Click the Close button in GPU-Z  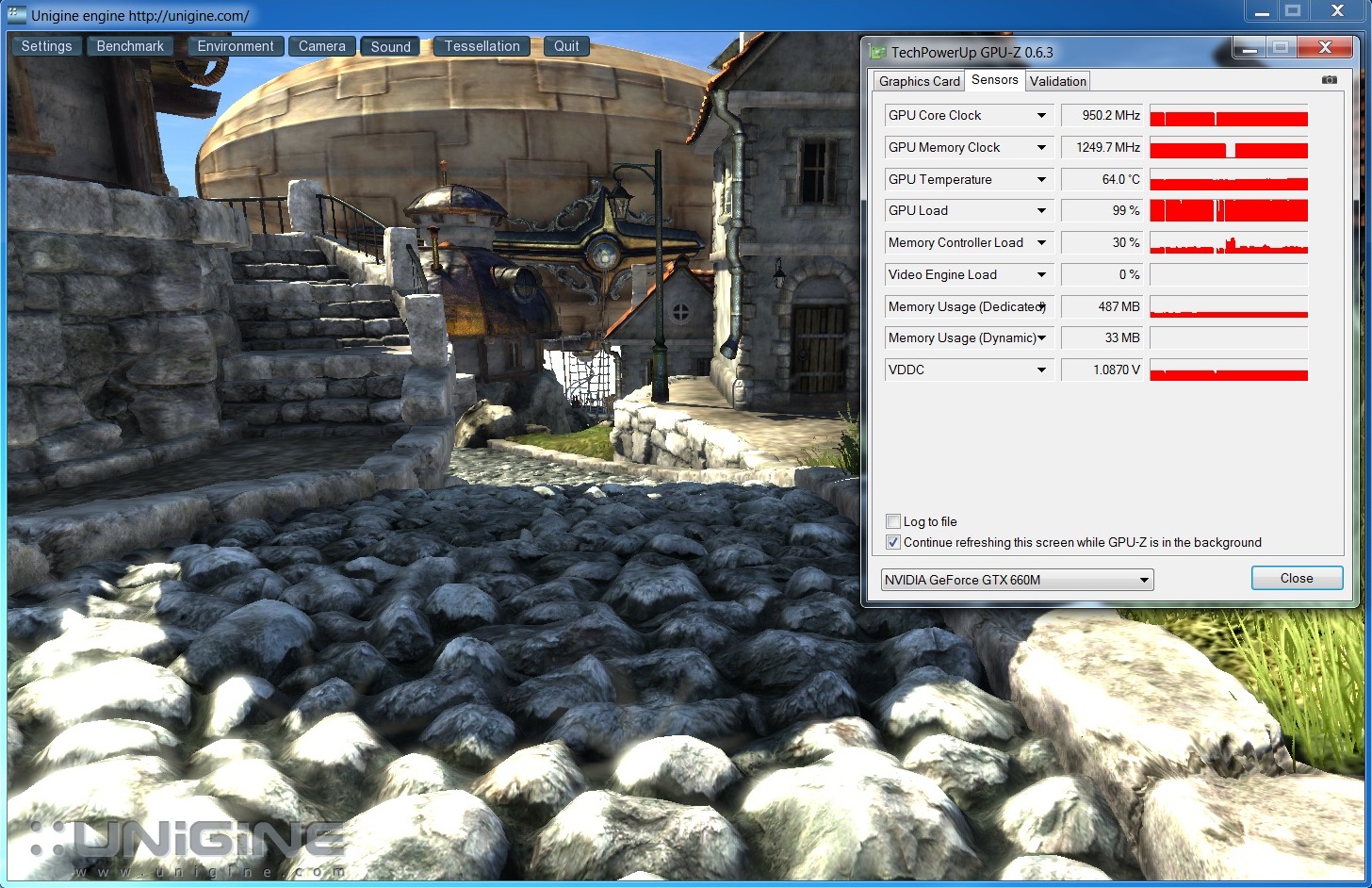point(1297,578)
